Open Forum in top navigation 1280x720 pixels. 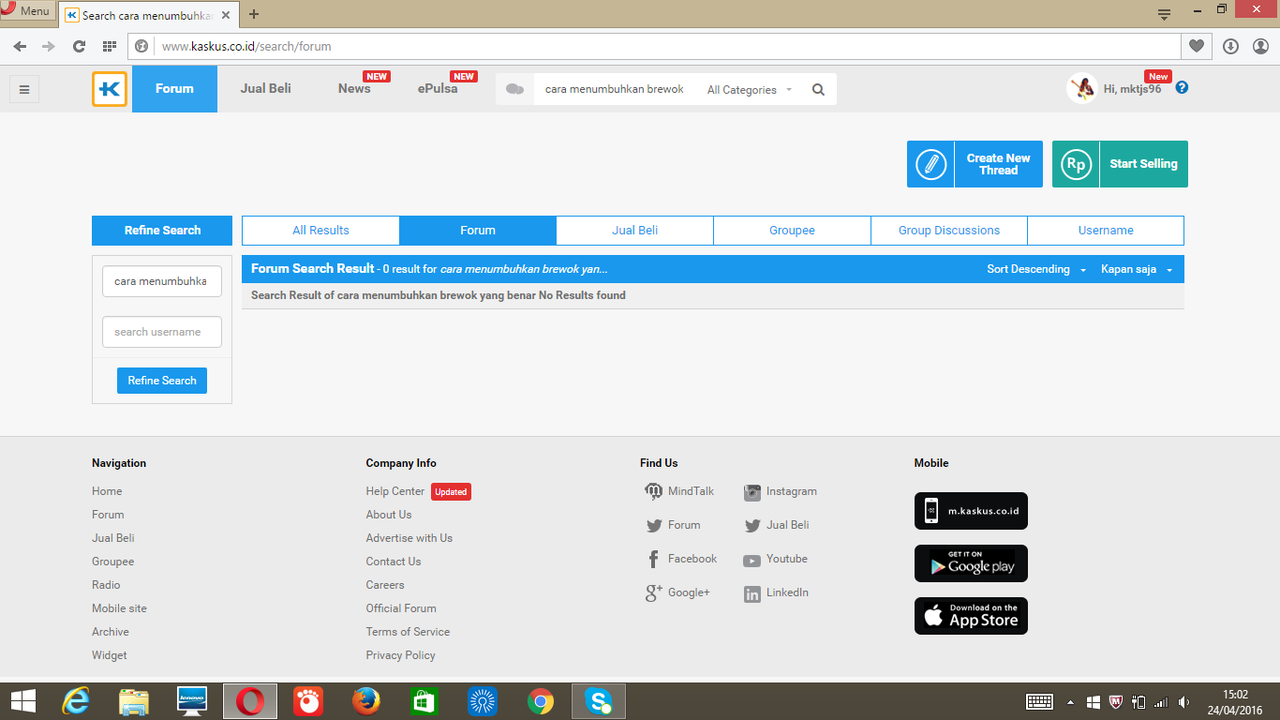pos(174,89)
